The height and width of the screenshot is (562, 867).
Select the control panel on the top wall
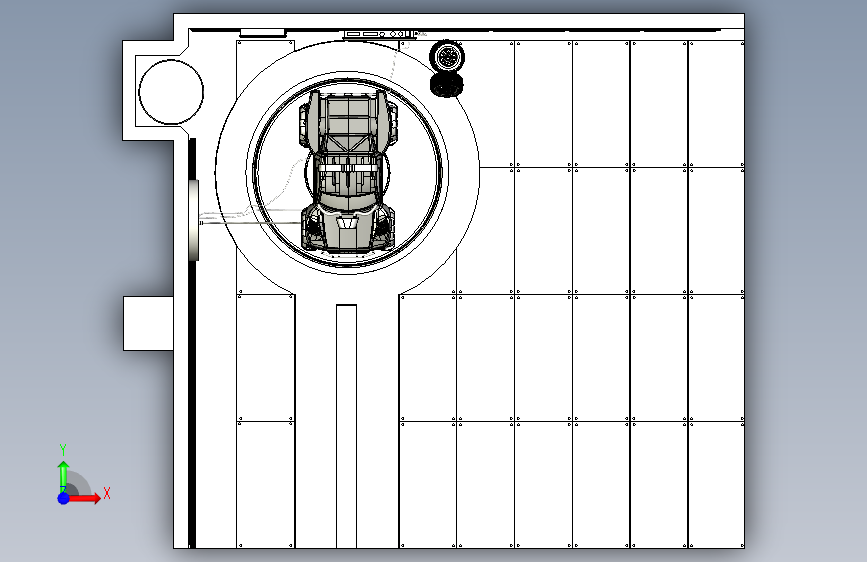pos(380,34)
